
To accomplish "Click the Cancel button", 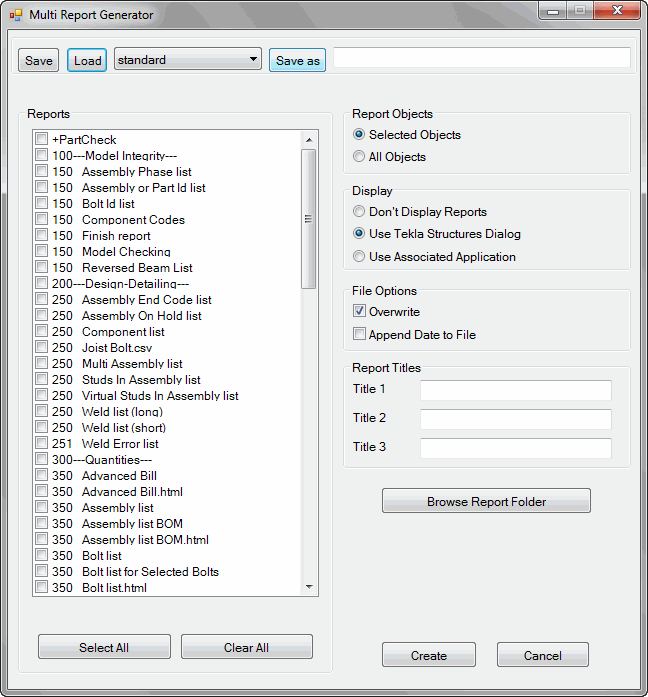I will [x=543, y=655].
